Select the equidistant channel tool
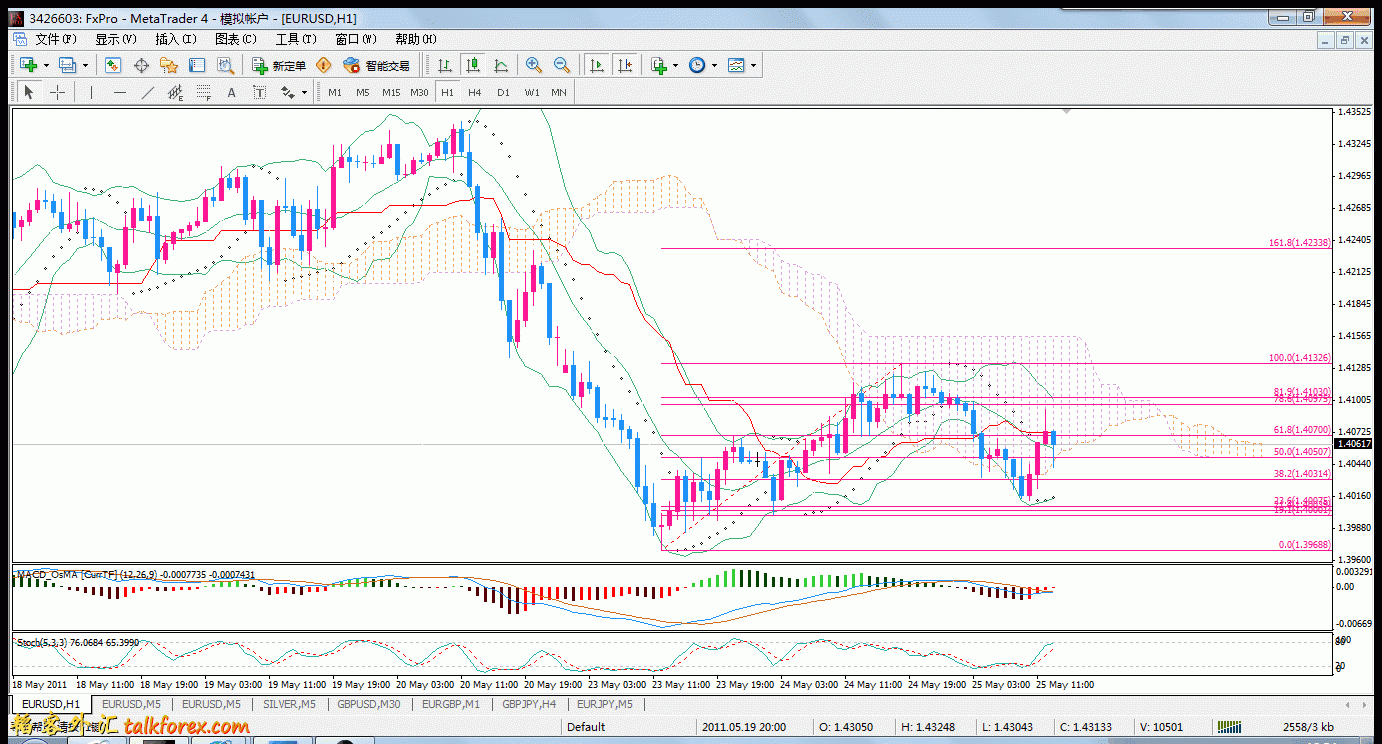Image resolution: width=1382 pixels, height=744 pixels. point(175,92)
